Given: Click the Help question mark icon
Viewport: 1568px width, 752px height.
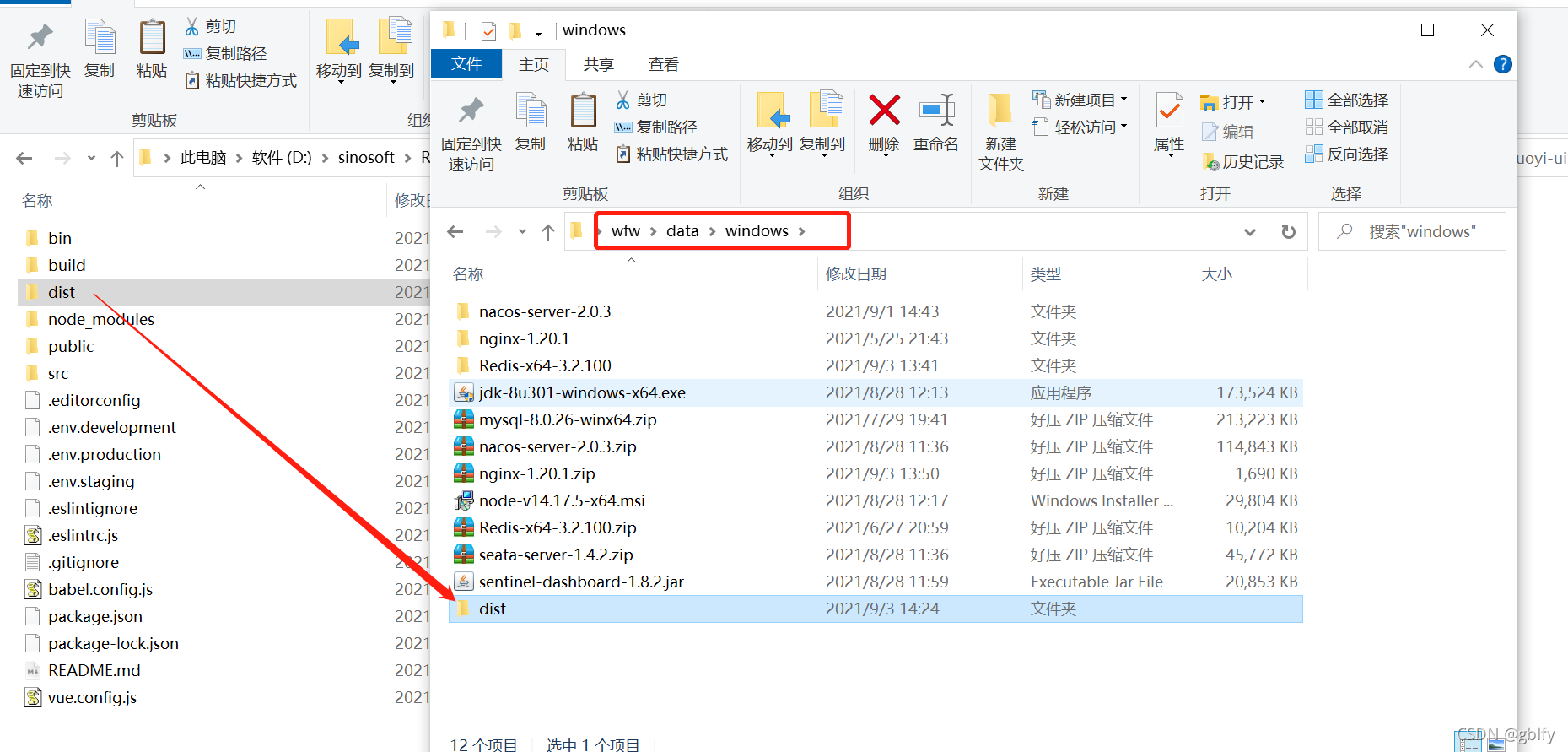Looking at the screenshot, I should point(1503,64).
